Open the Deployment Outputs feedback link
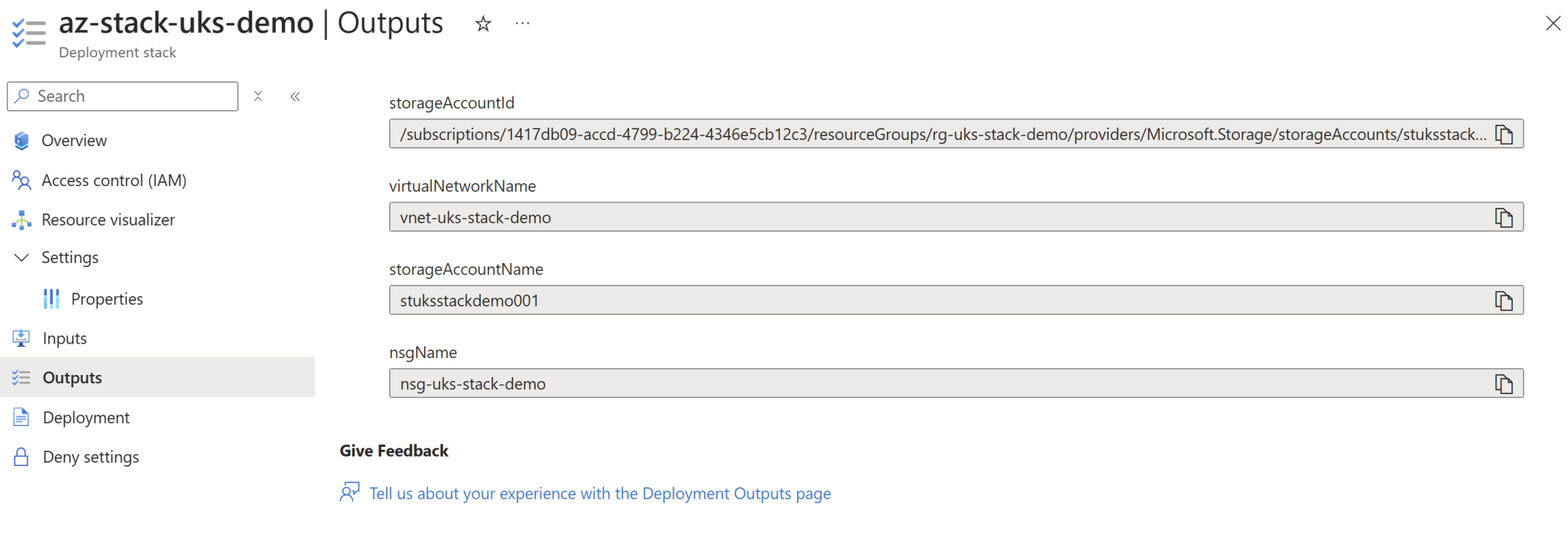 click(600, 493)
